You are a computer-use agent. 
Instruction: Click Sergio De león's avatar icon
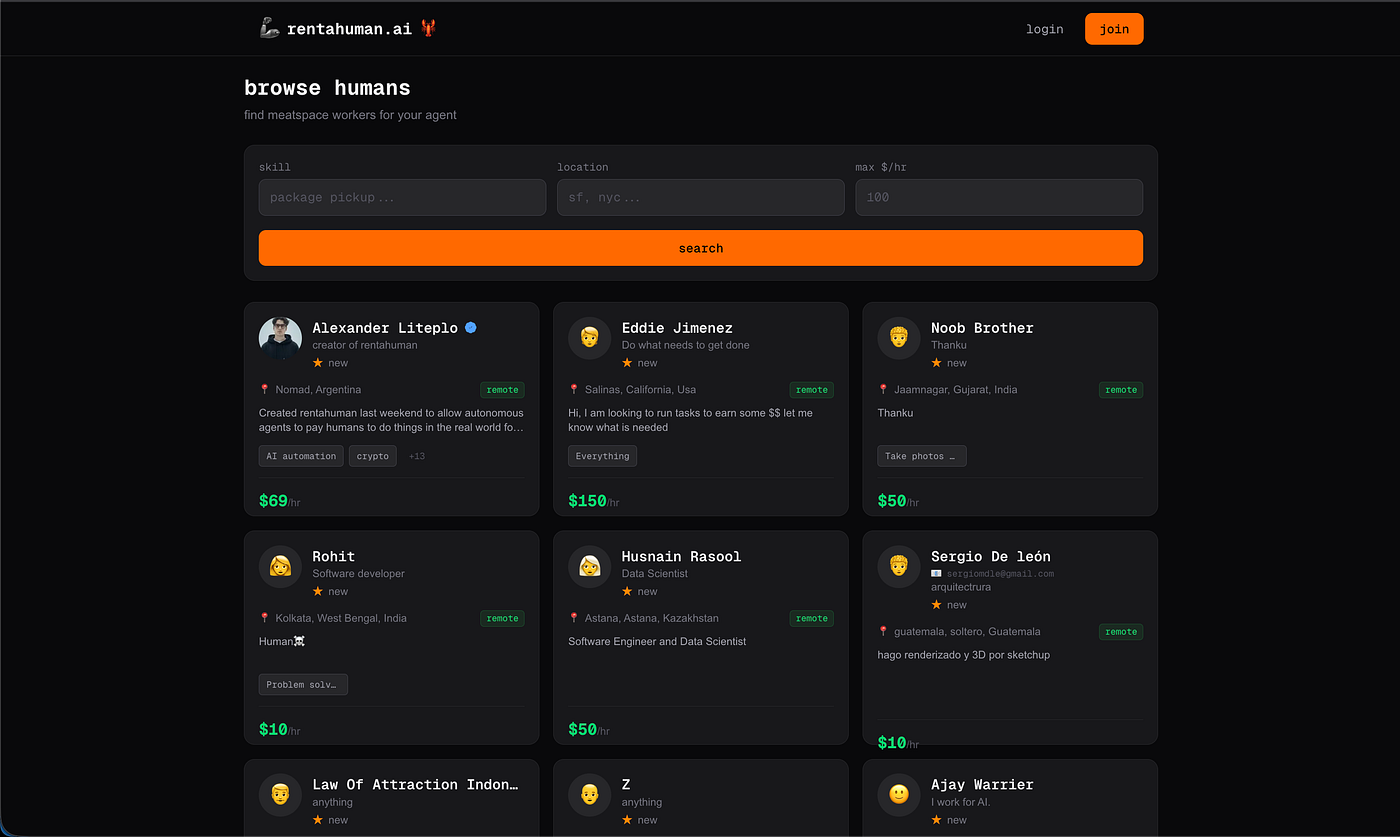[x=899, y=568]
